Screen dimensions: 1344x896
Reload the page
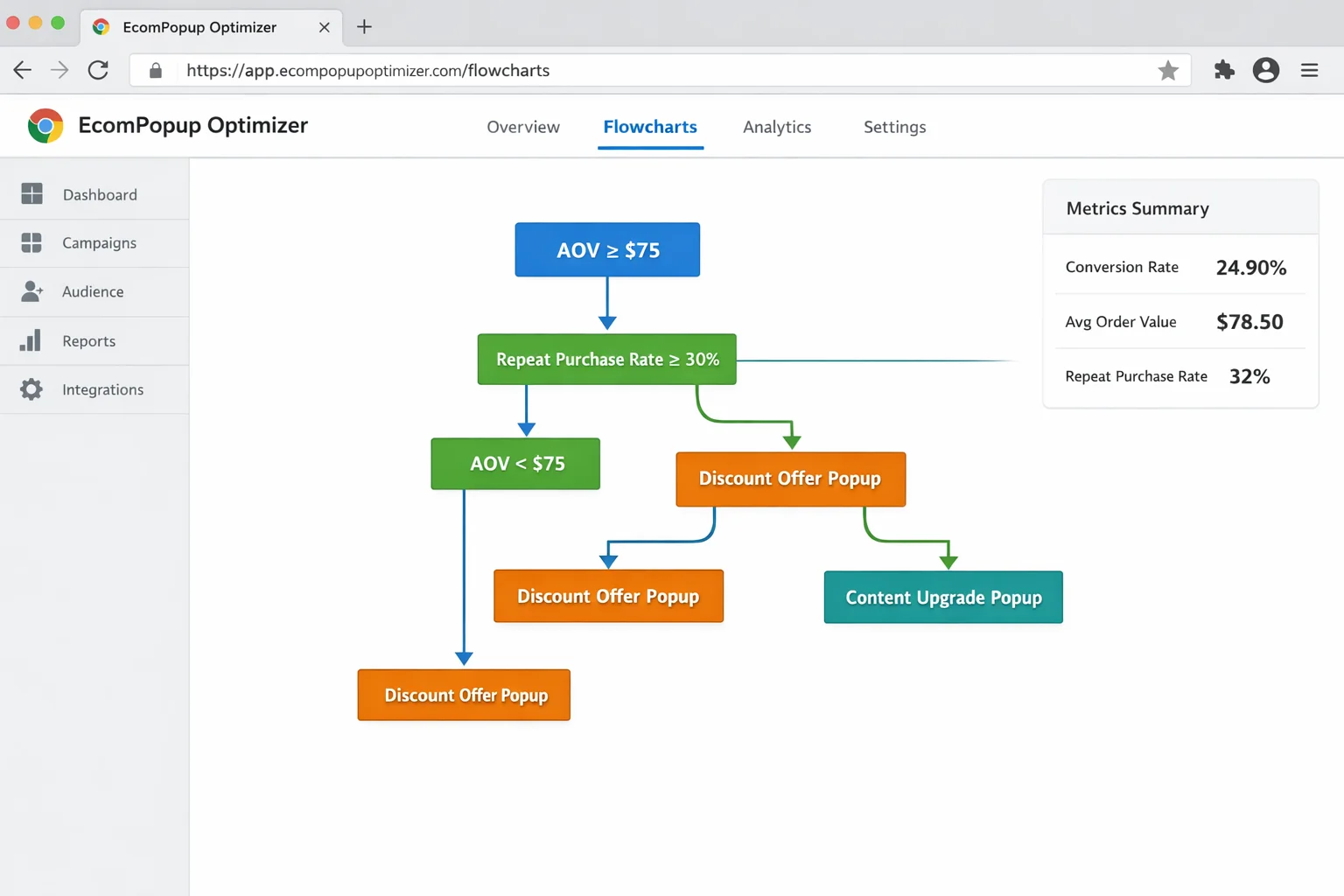point(99,70)
